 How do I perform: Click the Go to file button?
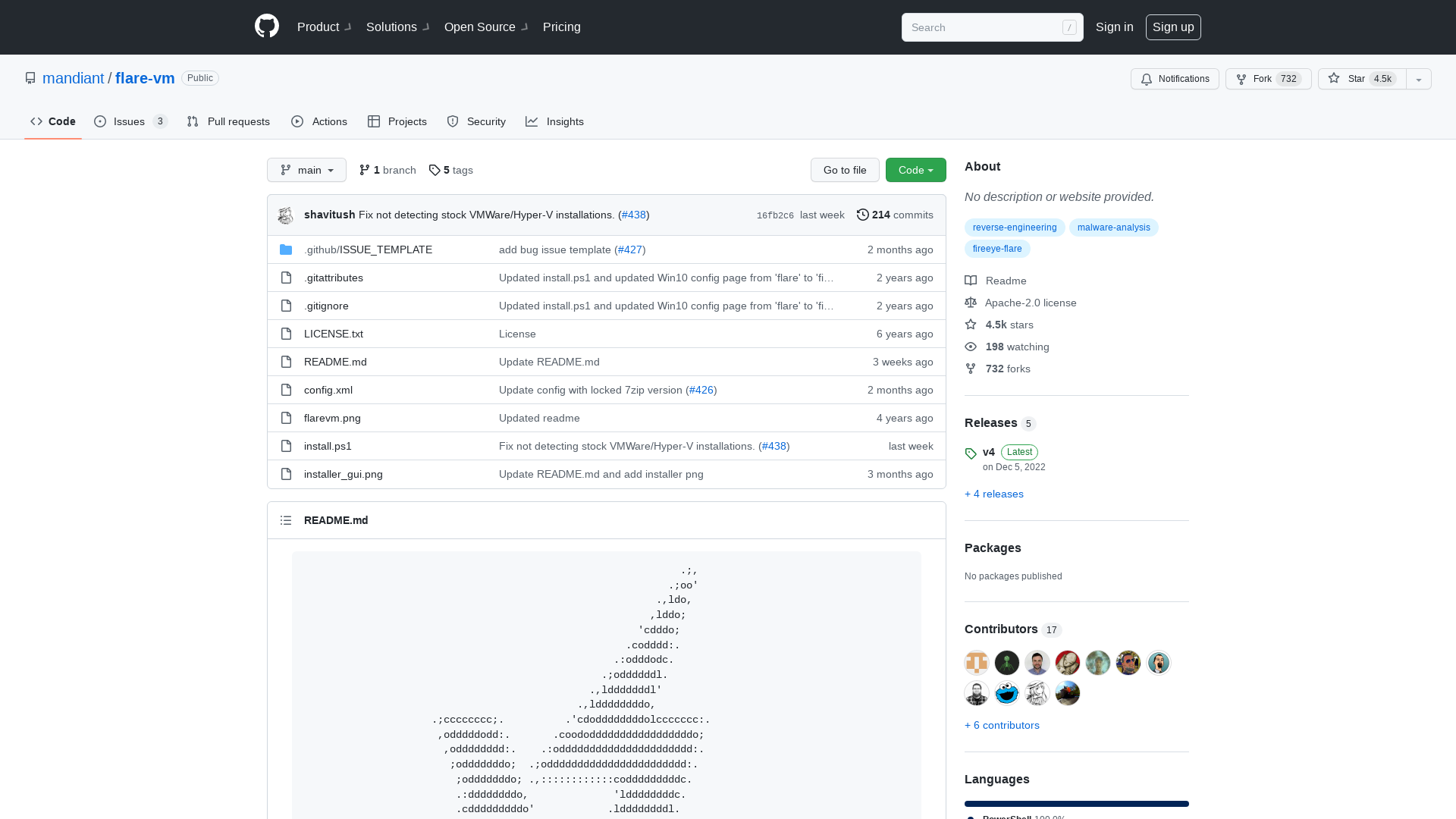[x=845, y=170]
